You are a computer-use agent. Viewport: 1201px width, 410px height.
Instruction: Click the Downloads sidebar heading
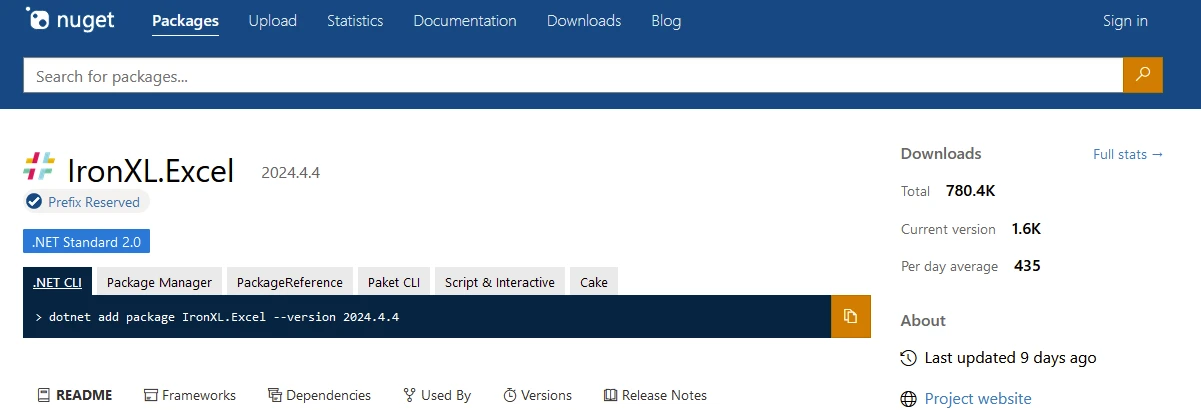coord(941,154)
